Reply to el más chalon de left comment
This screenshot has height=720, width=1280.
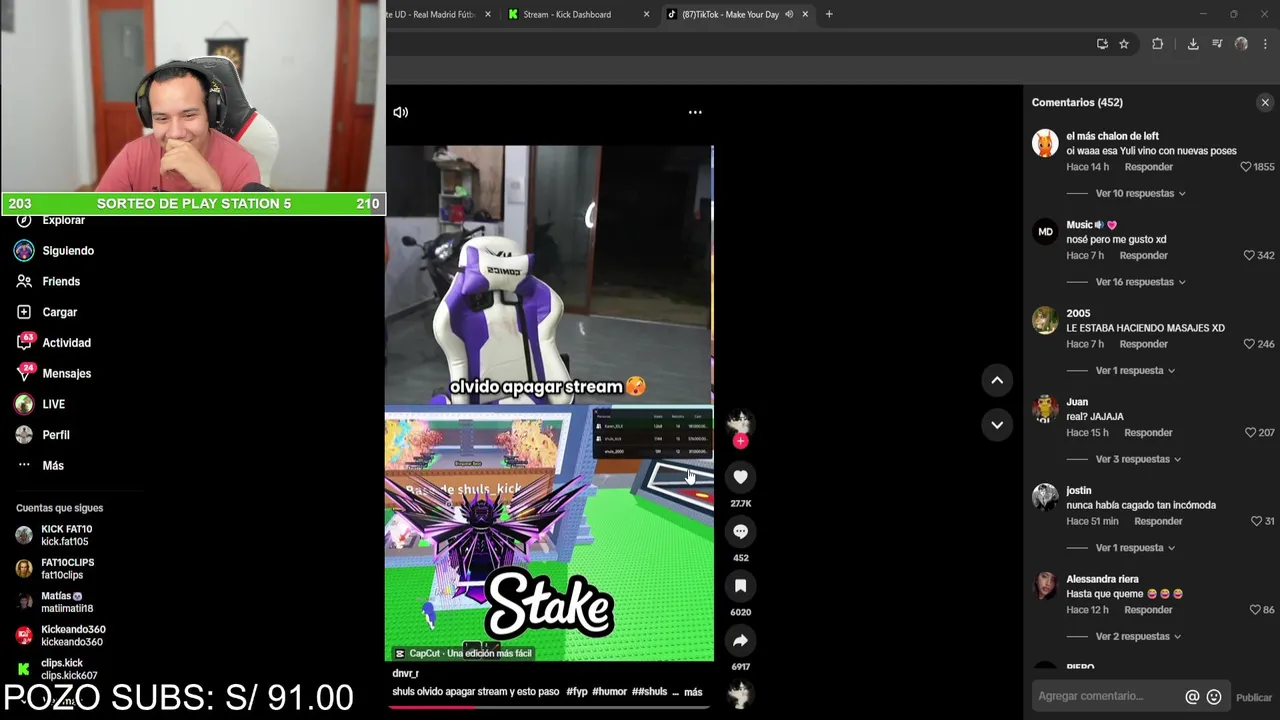(1148, 167)
